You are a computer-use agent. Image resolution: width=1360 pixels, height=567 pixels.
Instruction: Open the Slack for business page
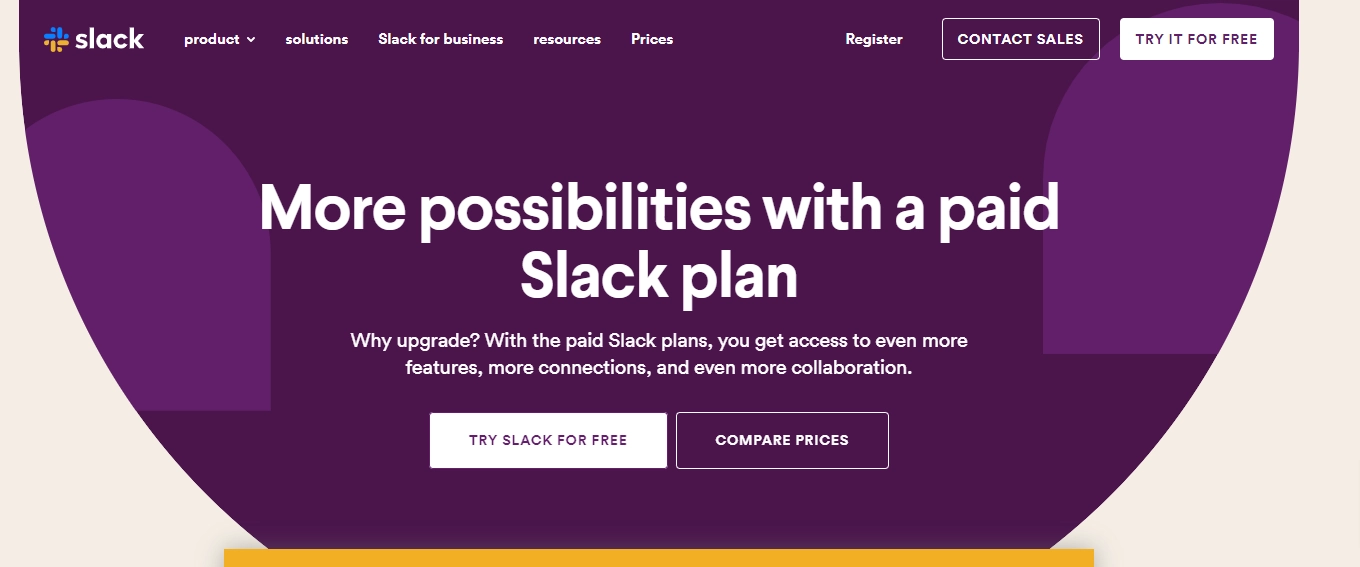[441, 39]
